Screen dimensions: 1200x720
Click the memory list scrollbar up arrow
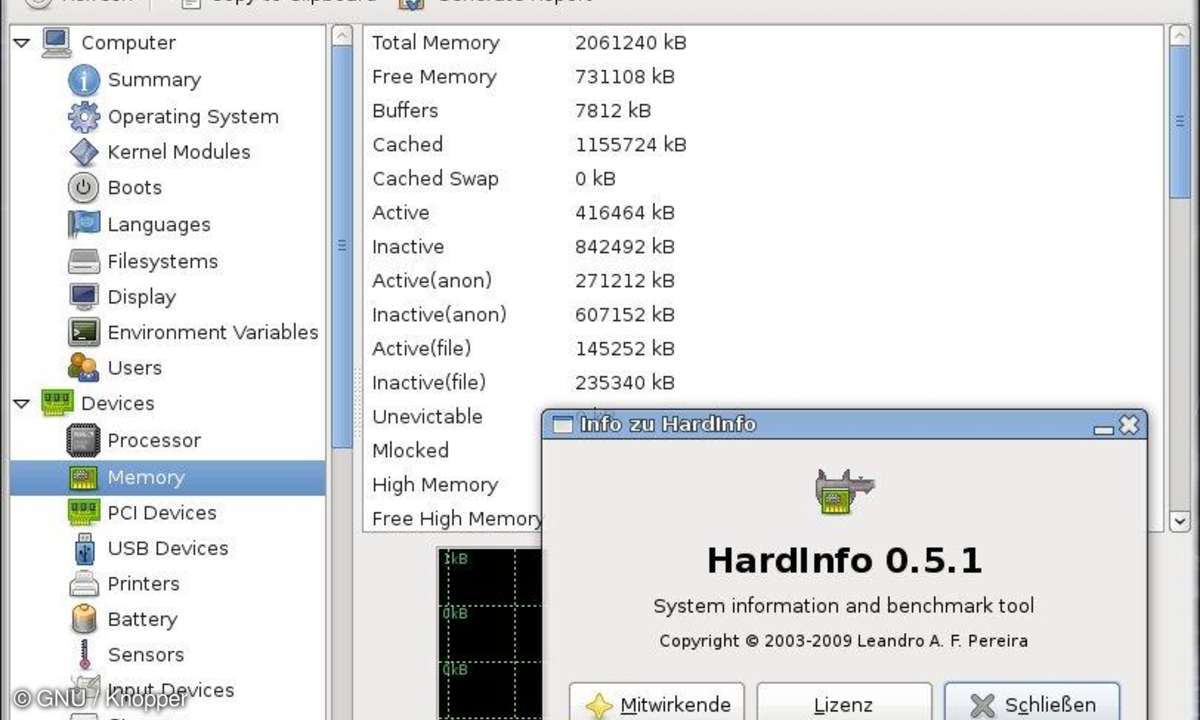click(1180, 35)
